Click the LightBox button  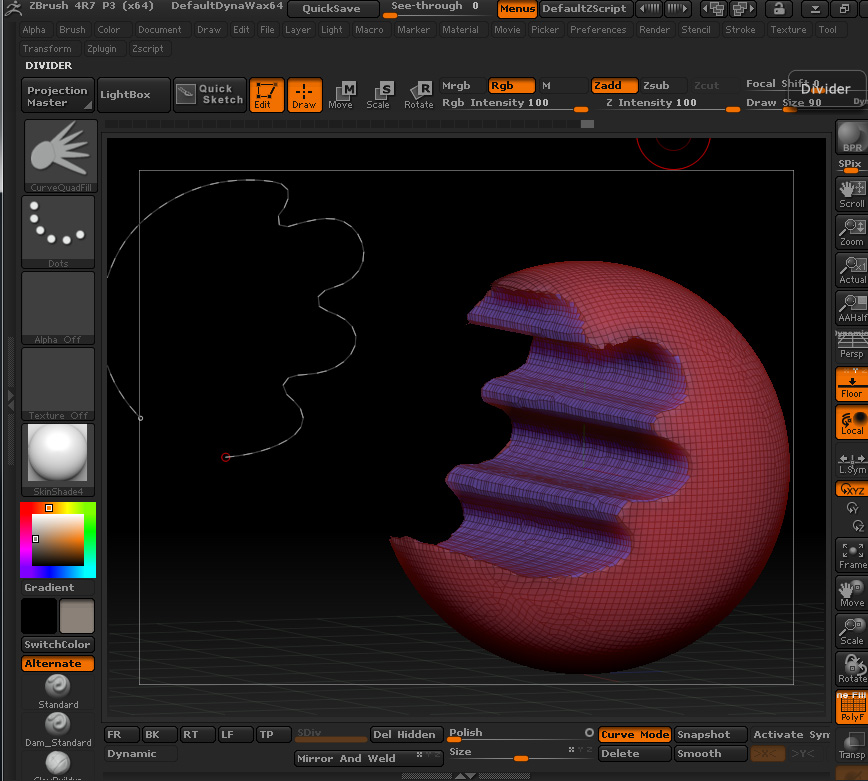(125, 94)
